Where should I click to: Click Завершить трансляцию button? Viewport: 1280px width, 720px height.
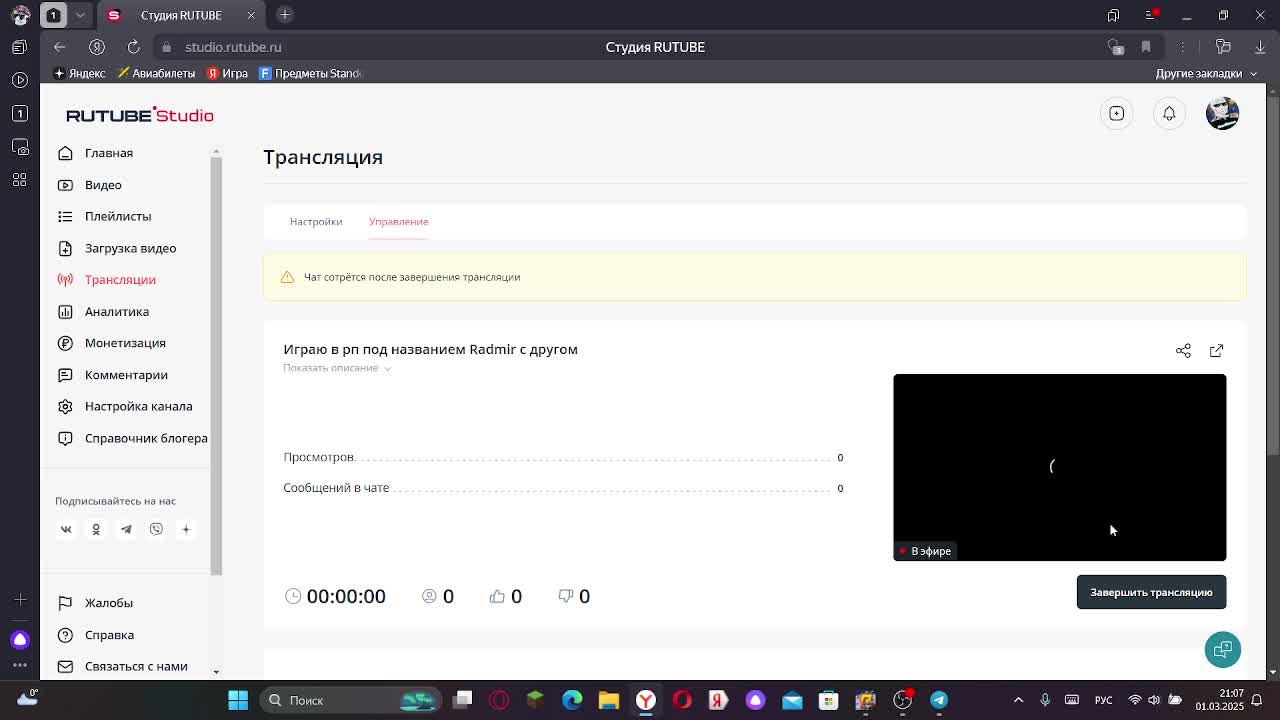click(1151, 592)
